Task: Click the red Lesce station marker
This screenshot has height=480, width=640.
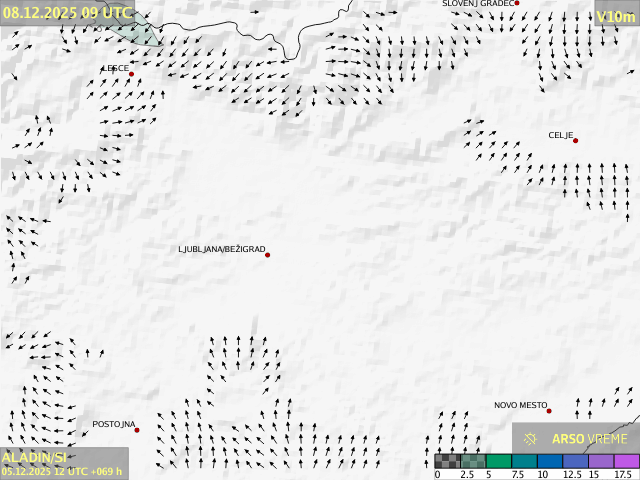Action: (131, 74)
